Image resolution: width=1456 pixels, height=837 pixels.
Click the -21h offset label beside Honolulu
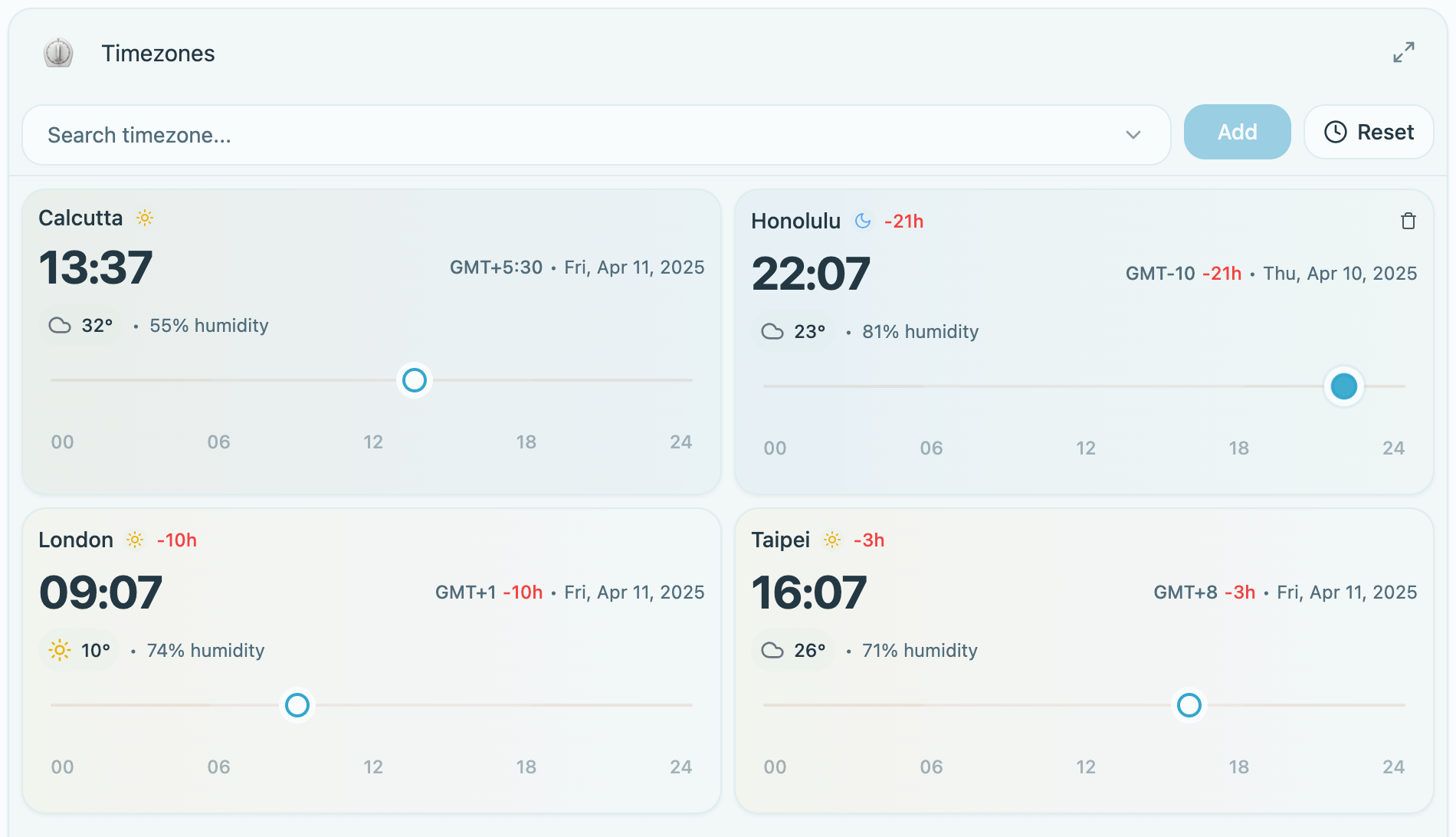pyautogui.click(x=903, y=221)
